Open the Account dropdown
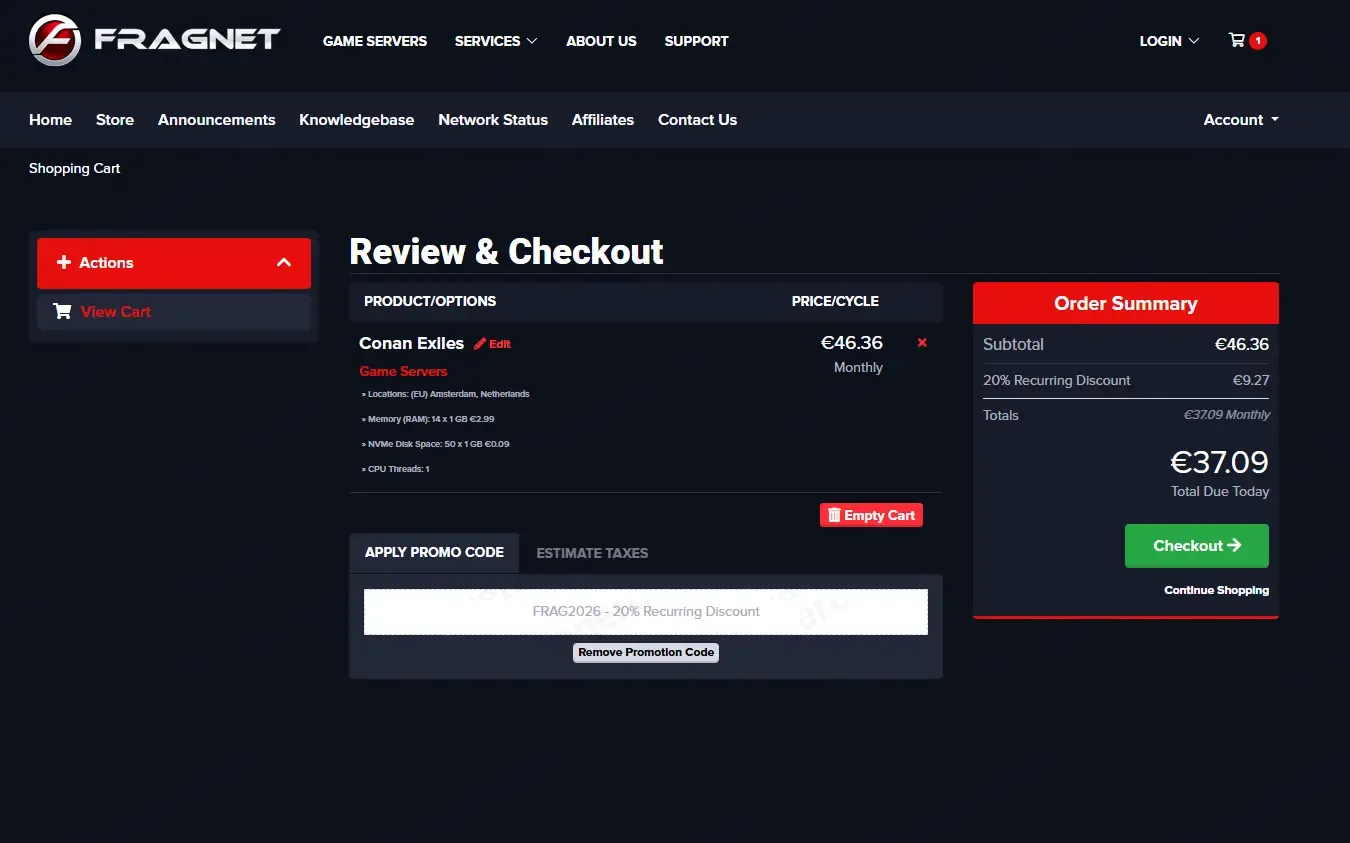This screenshot has height=843, width=1350. click(x=1241, y=120)
